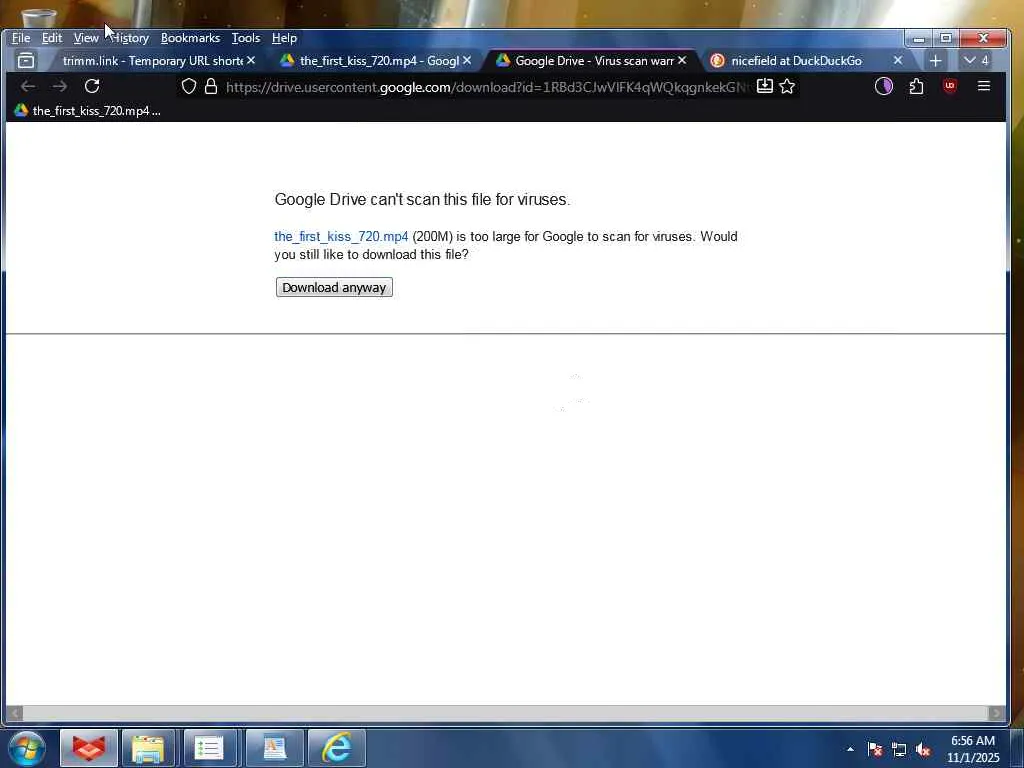
Task: Click the horizontal scrollbar track
Action: (505, 713)
